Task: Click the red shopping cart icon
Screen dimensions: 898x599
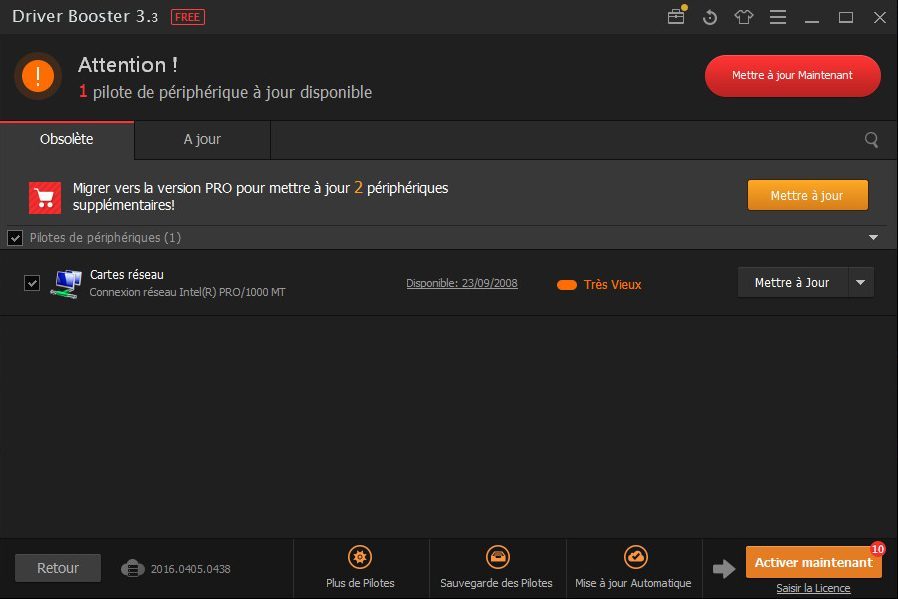Action: [x=44, y=196]
